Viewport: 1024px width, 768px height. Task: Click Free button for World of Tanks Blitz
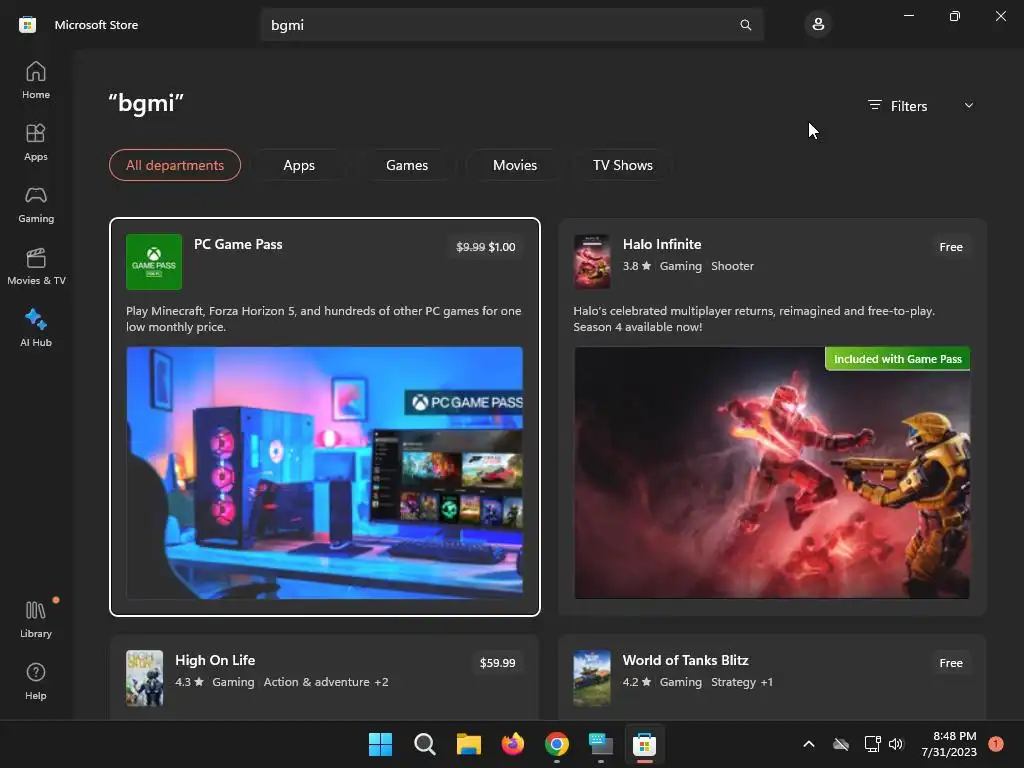(x=951, y=663)
